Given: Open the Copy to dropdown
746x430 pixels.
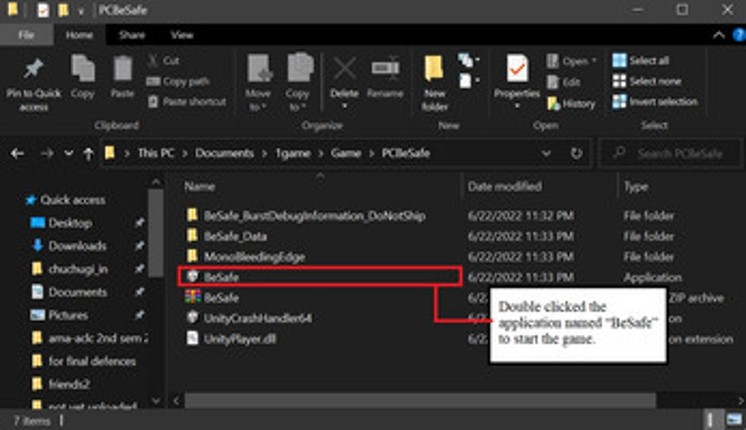Looking at the screenshot, I should (298, 78).
